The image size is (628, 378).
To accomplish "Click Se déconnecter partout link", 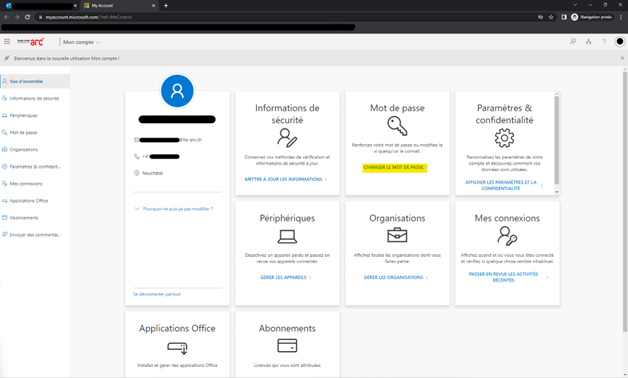I will pos(157,294).
